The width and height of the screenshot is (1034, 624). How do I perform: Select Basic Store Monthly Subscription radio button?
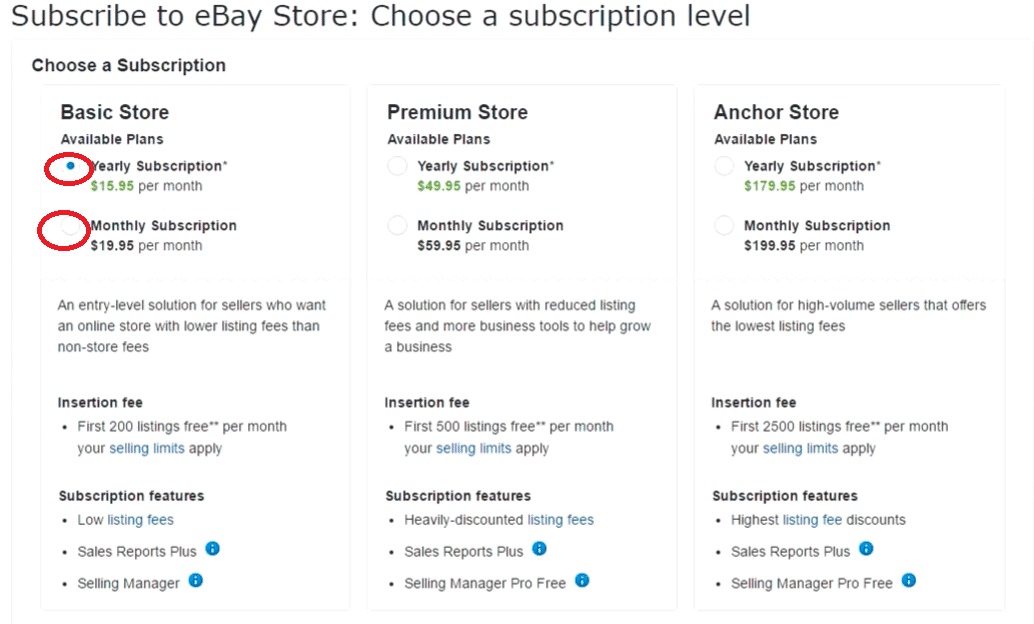click(x=70, y=226)
